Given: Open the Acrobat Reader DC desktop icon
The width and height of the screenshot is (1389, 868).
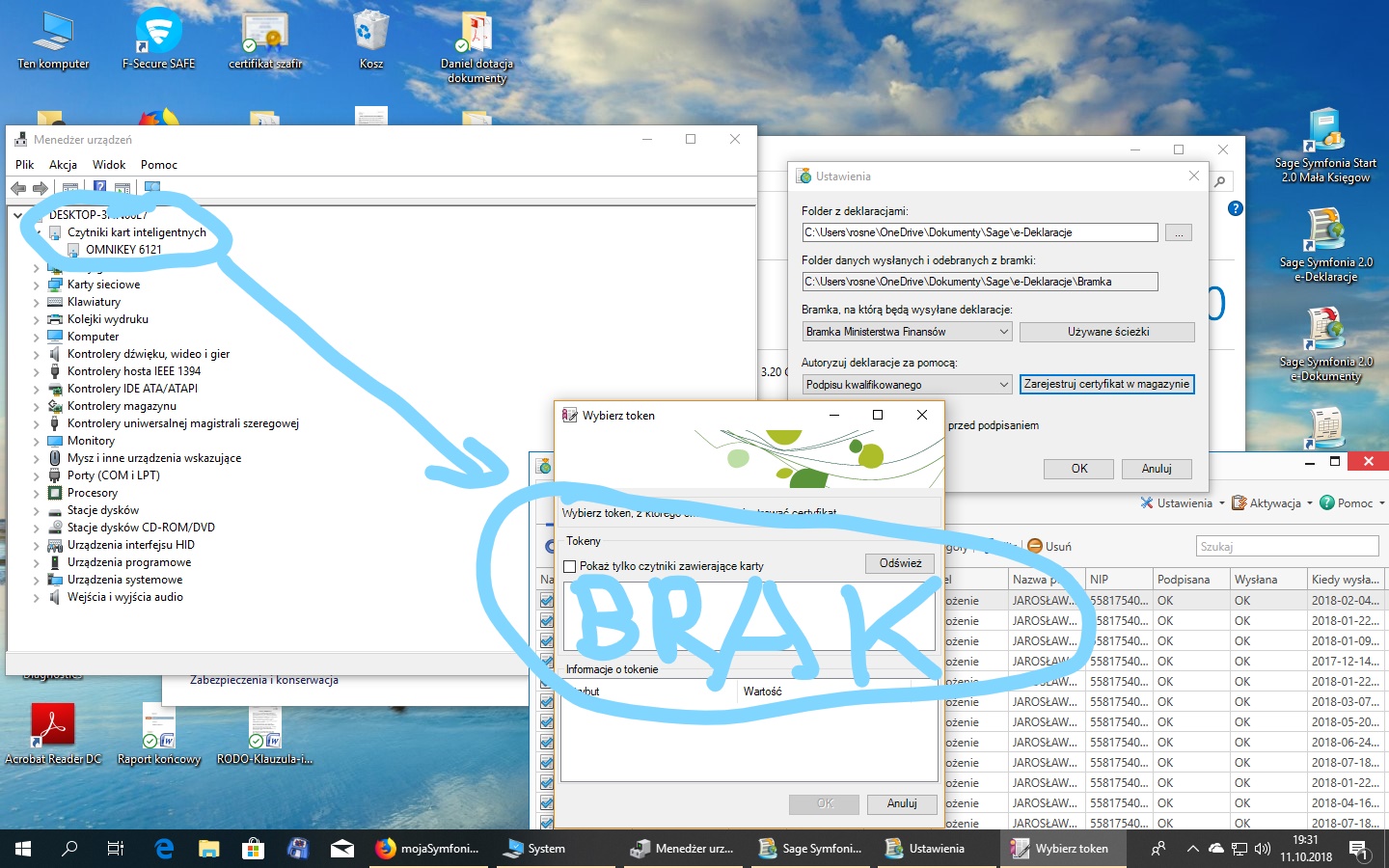Looking at the screenshot, I should click(53, 733).
